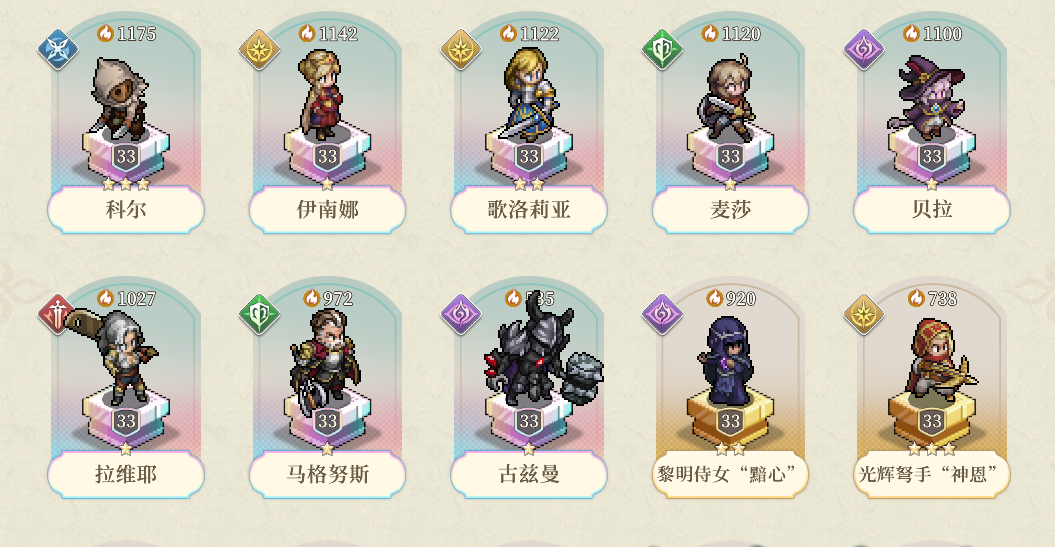Click the gold icon on 光辉弩手's card
Viewport: 1055px width, 547px height.
[x=864, y=314]
